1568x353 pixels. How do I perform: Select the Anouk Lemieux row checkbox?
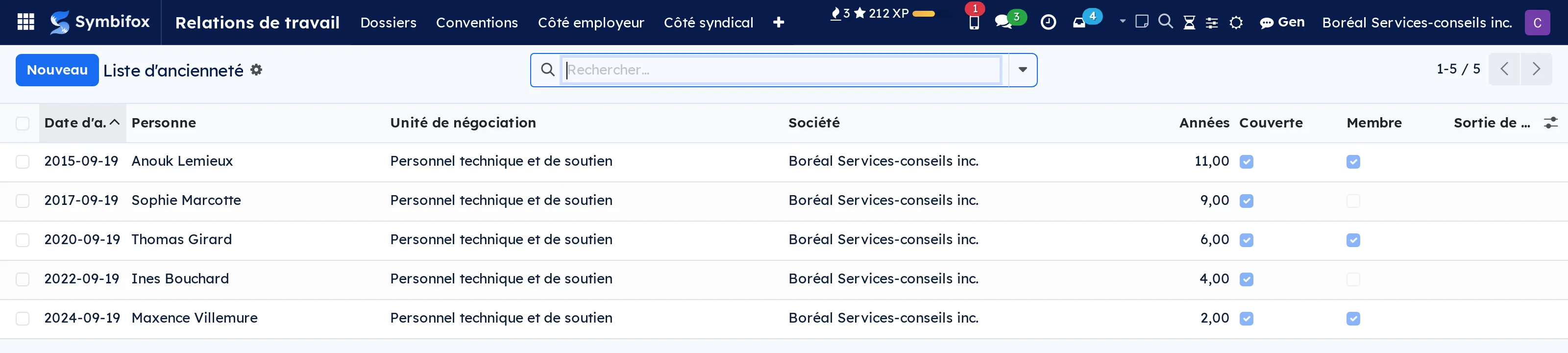coord(23,162)
